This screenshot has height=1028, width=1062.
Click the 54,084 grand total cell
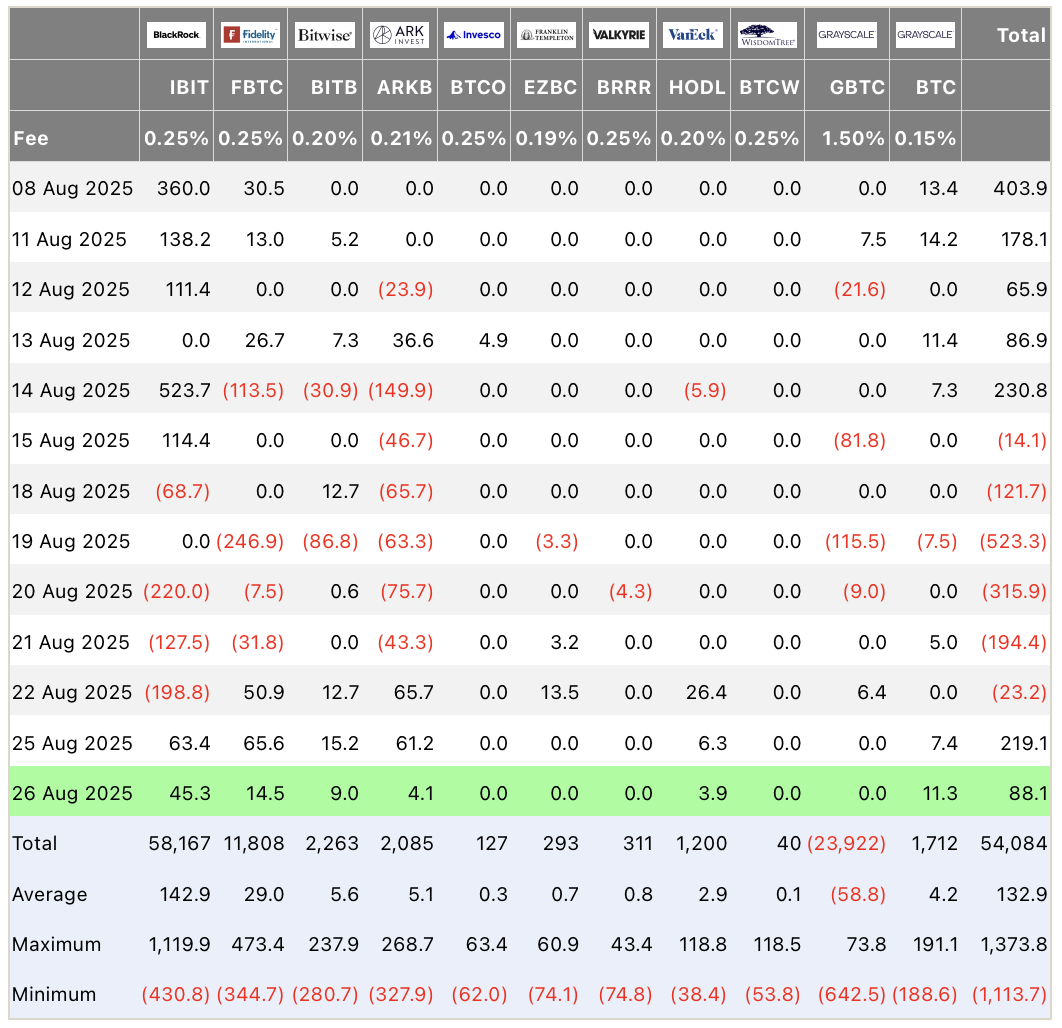(1014, 844)
